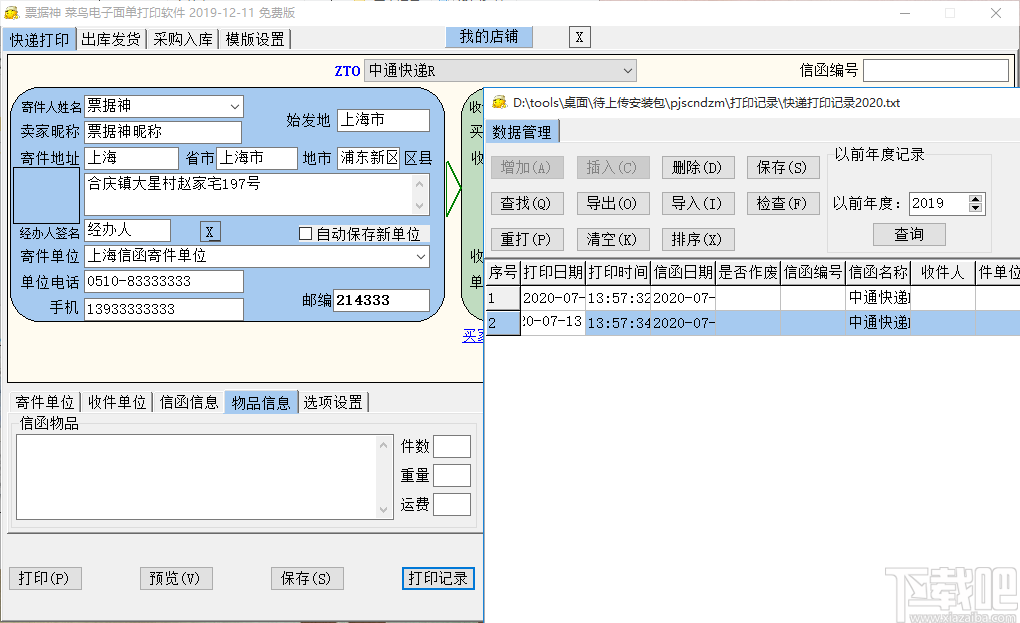
Task: Click the 卖家昵称 input field
Action: [163, 132]
